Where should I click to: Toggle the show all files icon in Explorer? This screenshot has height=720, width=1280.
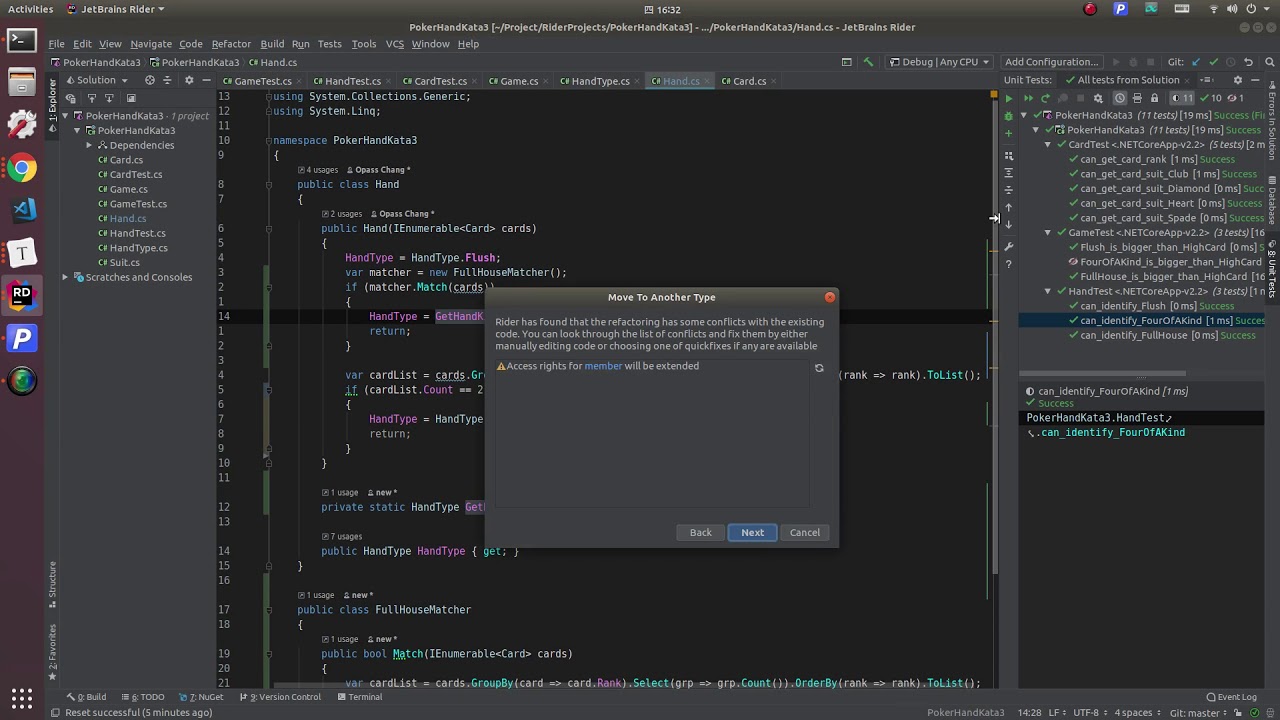(70, 98)
